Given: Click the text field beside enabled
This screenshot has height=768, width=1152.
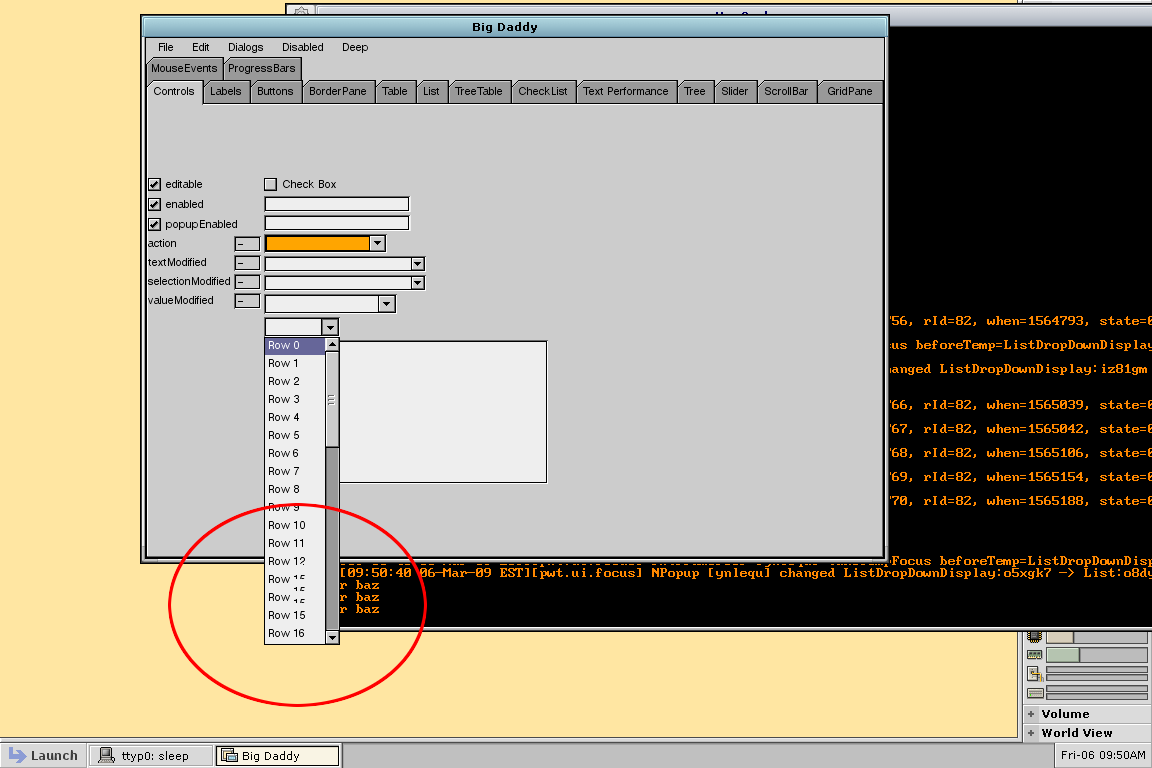Looking at the screenshot, I should click(336, 204).
